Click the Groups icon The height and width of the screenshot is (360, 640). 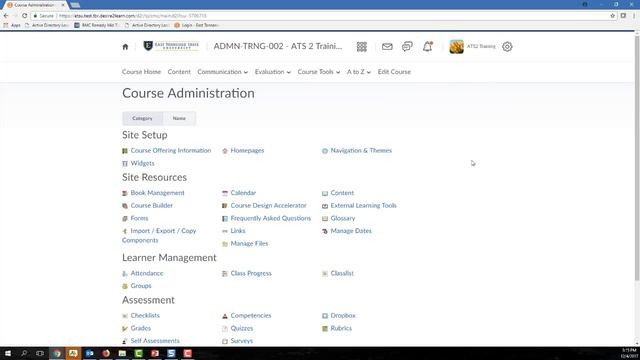pos(125,286)
